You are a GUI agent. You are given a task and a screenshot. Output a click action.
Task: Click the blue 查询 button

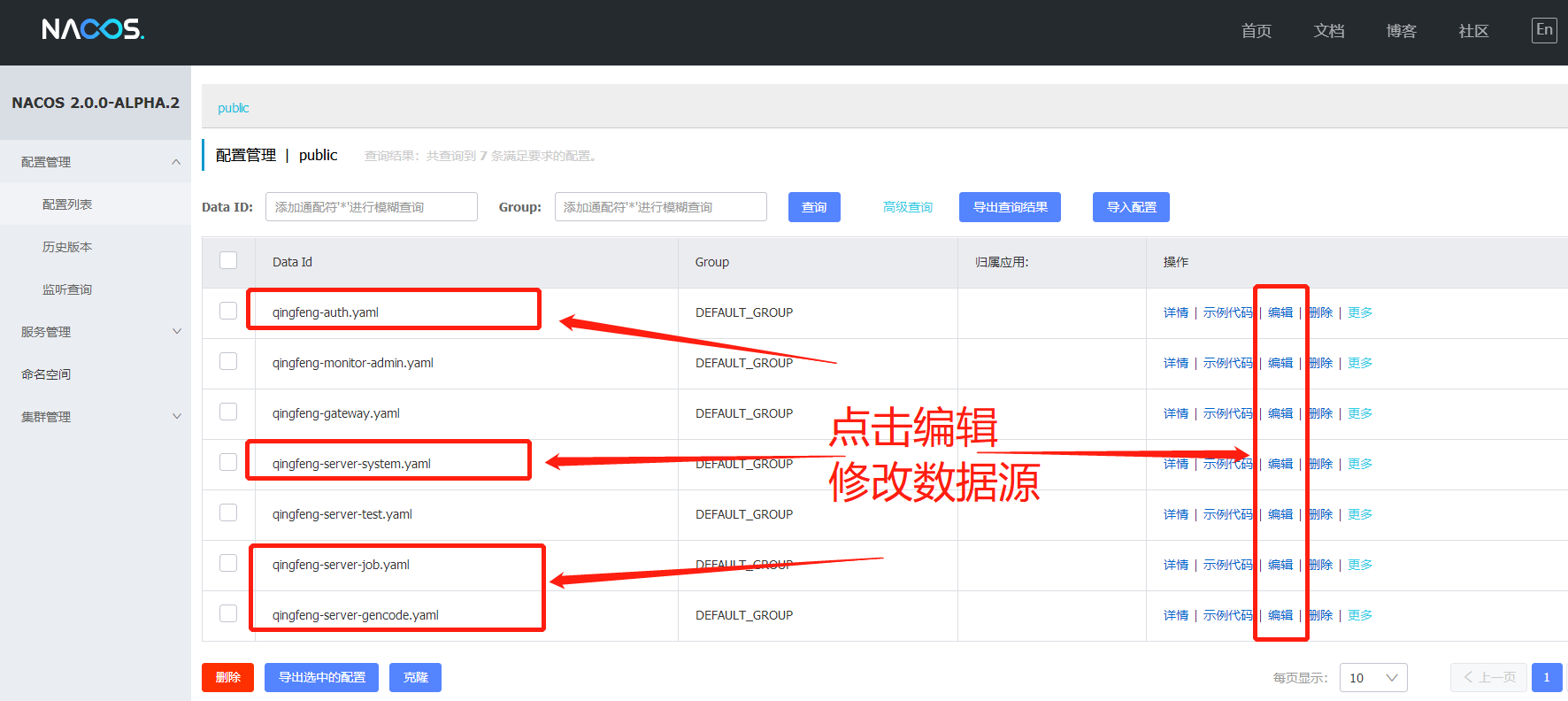[x=814, y=207]
